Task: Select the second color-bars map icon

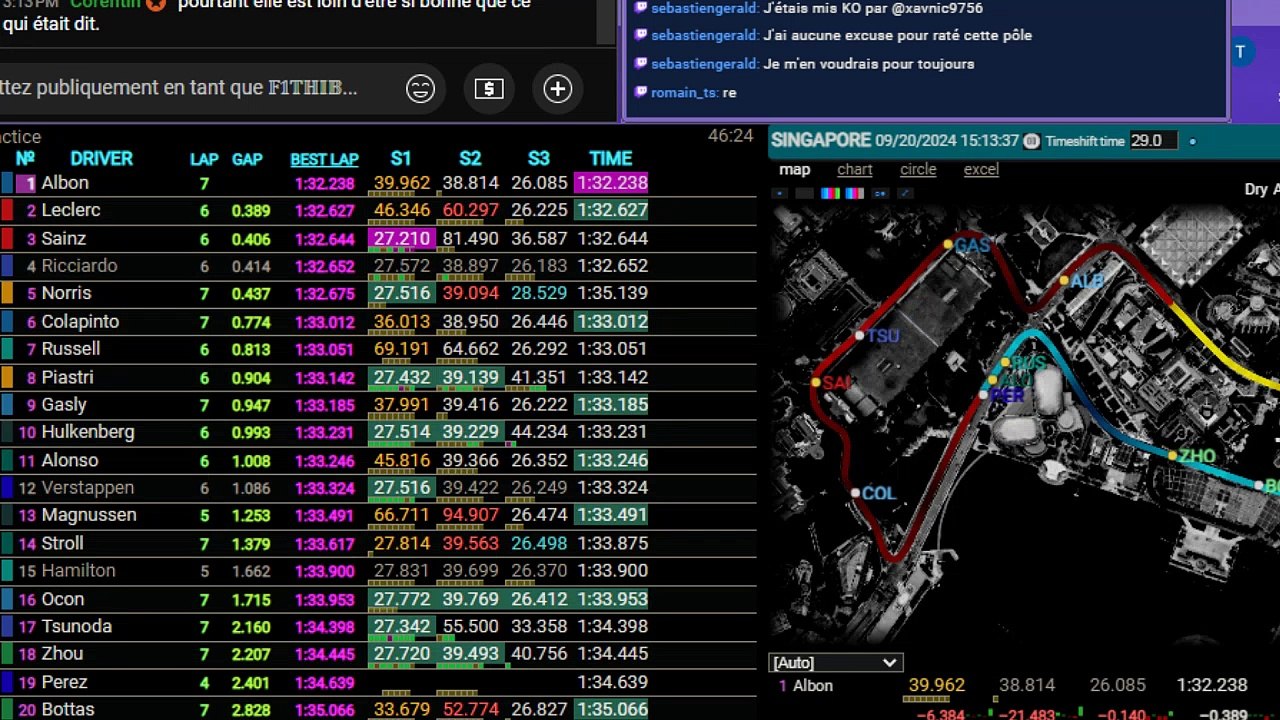Action: [855, 193]
